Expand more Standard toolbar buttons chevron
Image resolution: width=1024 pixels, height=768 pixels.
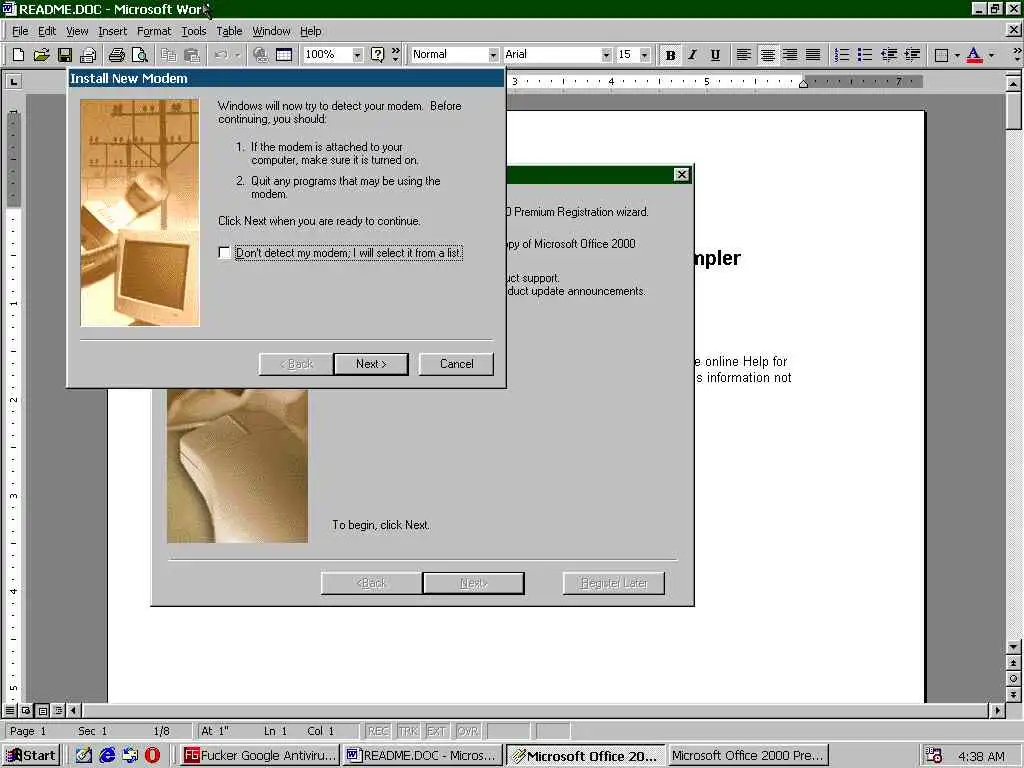395,55
